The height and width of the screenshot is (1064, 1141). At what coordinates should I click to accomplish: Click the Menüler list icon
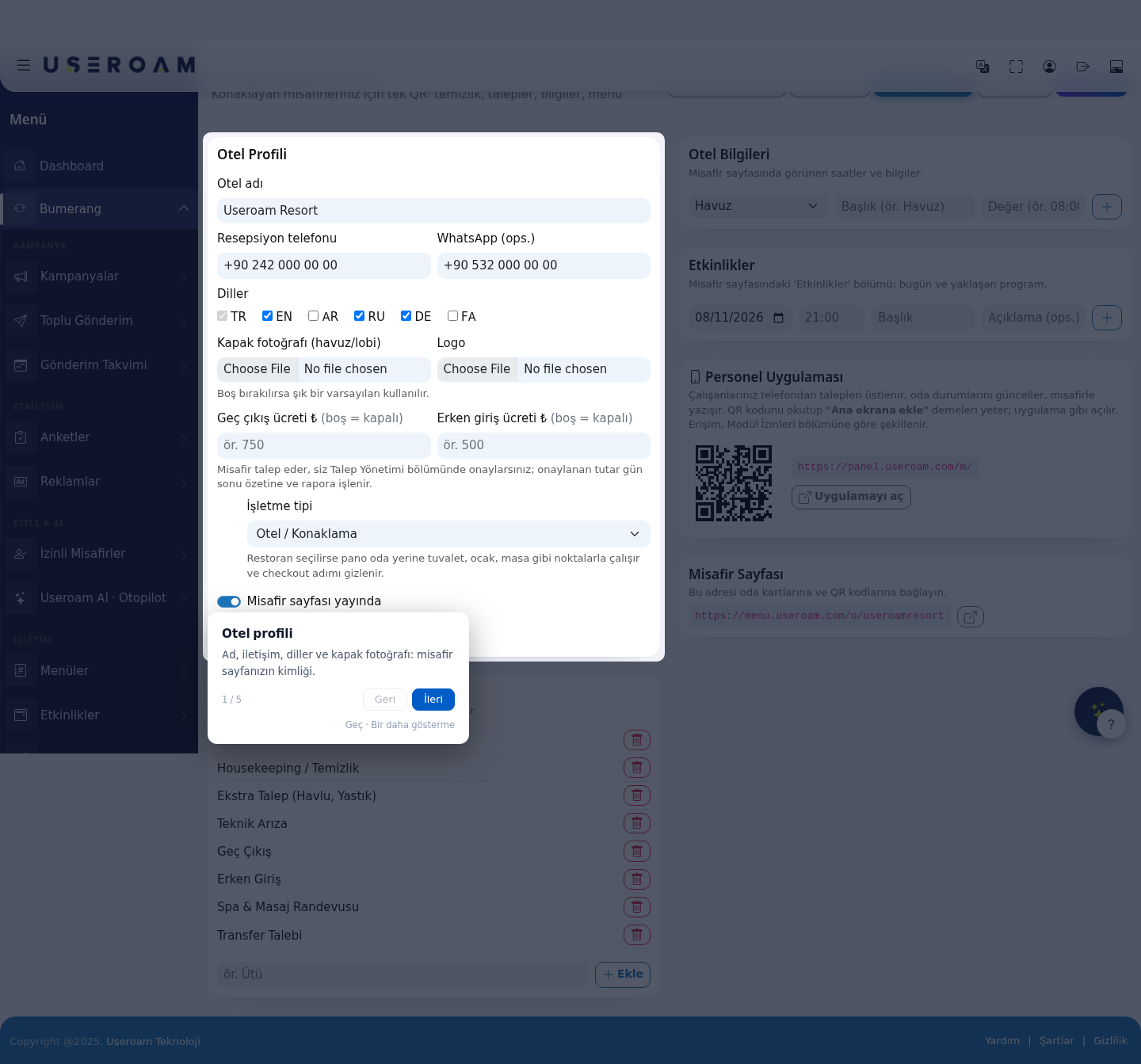pyautogui.click(x=21, y=671)
